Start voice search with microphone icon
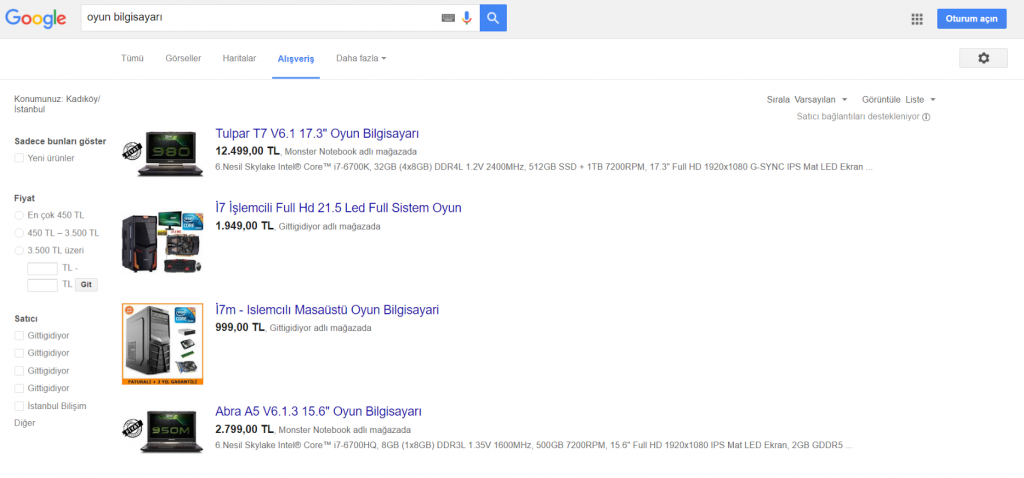This screenshot has width=1024, height=478. 466,18
